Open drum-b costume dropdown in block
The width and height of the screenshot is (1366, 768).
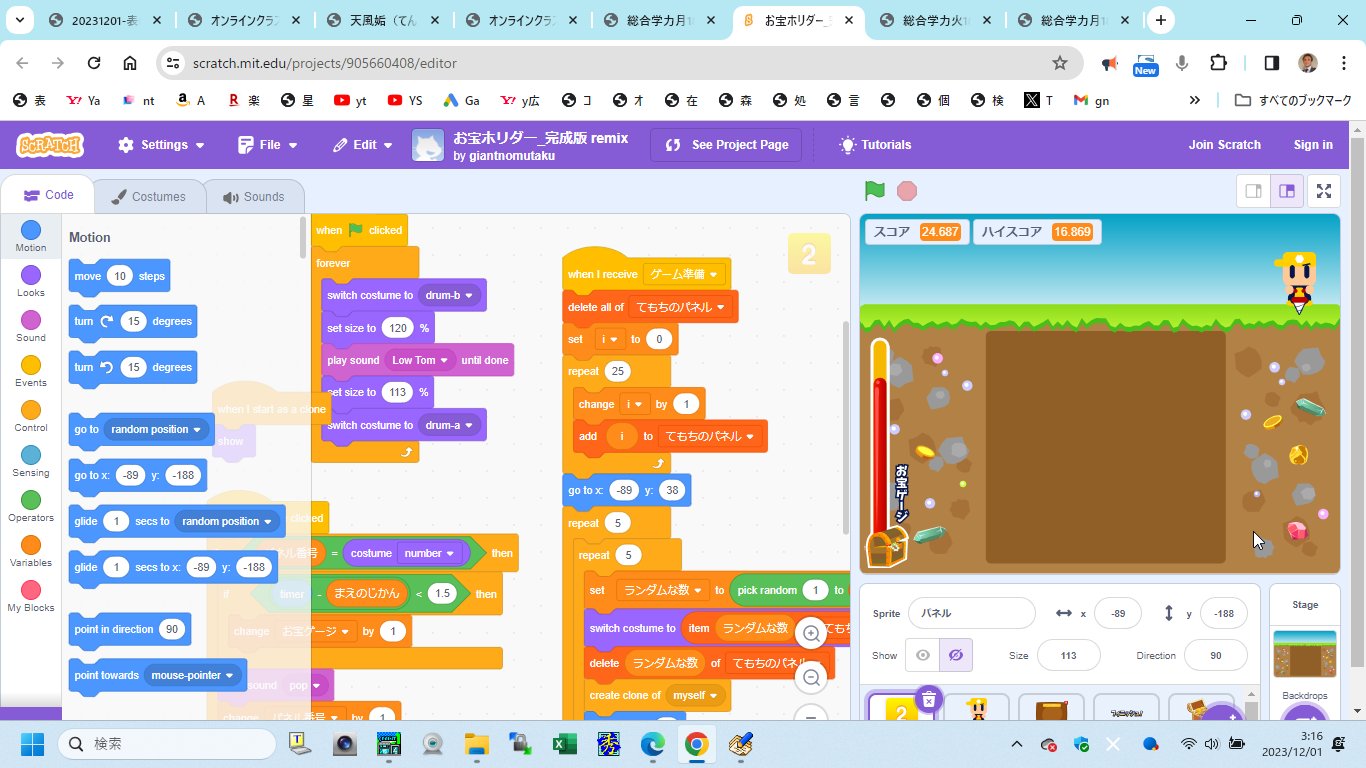click(450, 295)
